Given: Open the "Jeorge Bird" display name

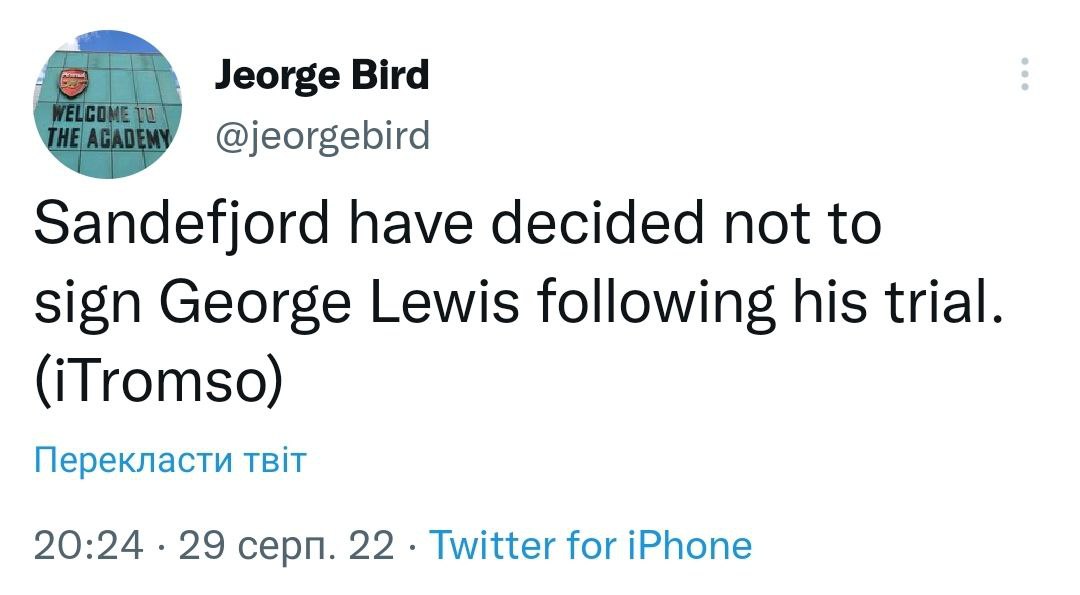Looking at the screenshot, I should coord(322,75).
